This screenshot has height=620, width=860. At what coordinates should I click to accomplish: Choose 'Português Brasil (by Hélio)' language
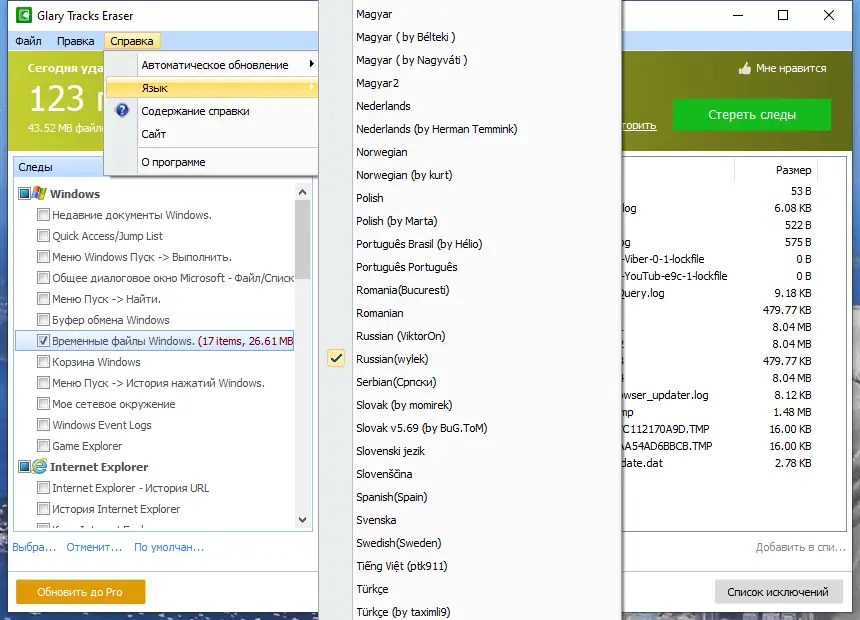[419, 244]
